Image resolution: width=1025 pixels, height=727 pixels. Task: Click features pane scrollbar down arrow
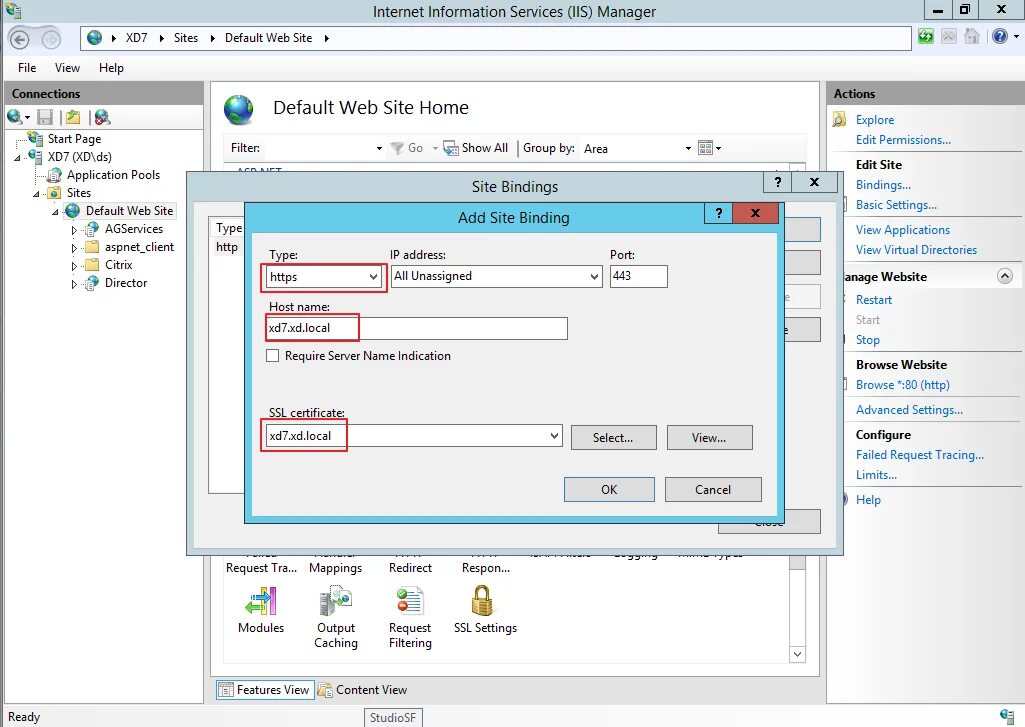[x=797, y=654]
